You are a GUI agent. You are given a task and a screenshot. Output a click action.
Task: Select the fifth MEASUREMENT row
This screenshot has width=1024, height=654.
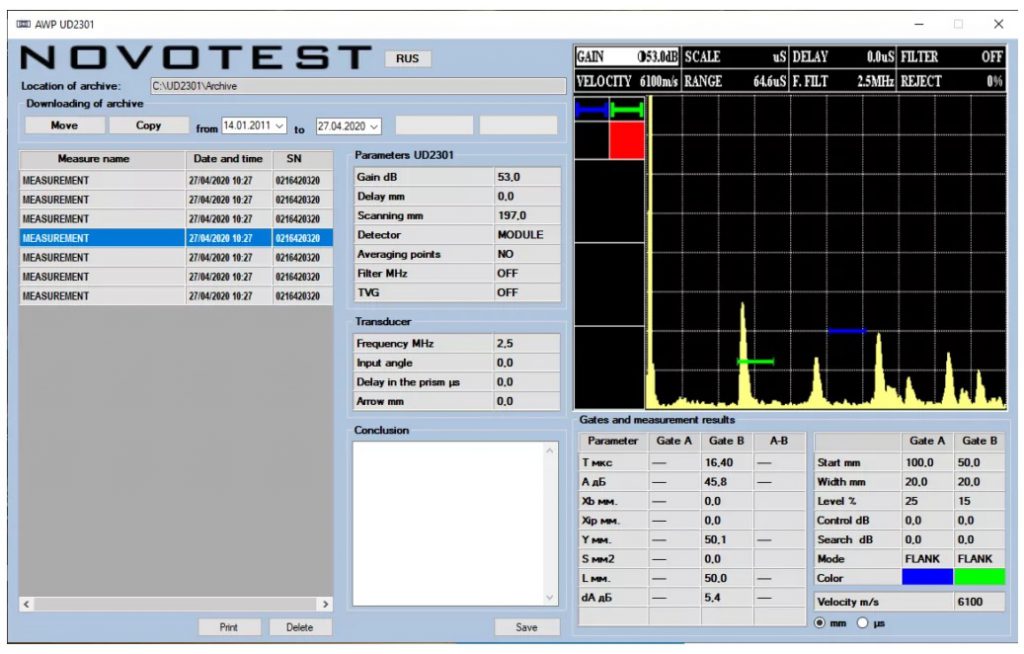click(176, 257)
